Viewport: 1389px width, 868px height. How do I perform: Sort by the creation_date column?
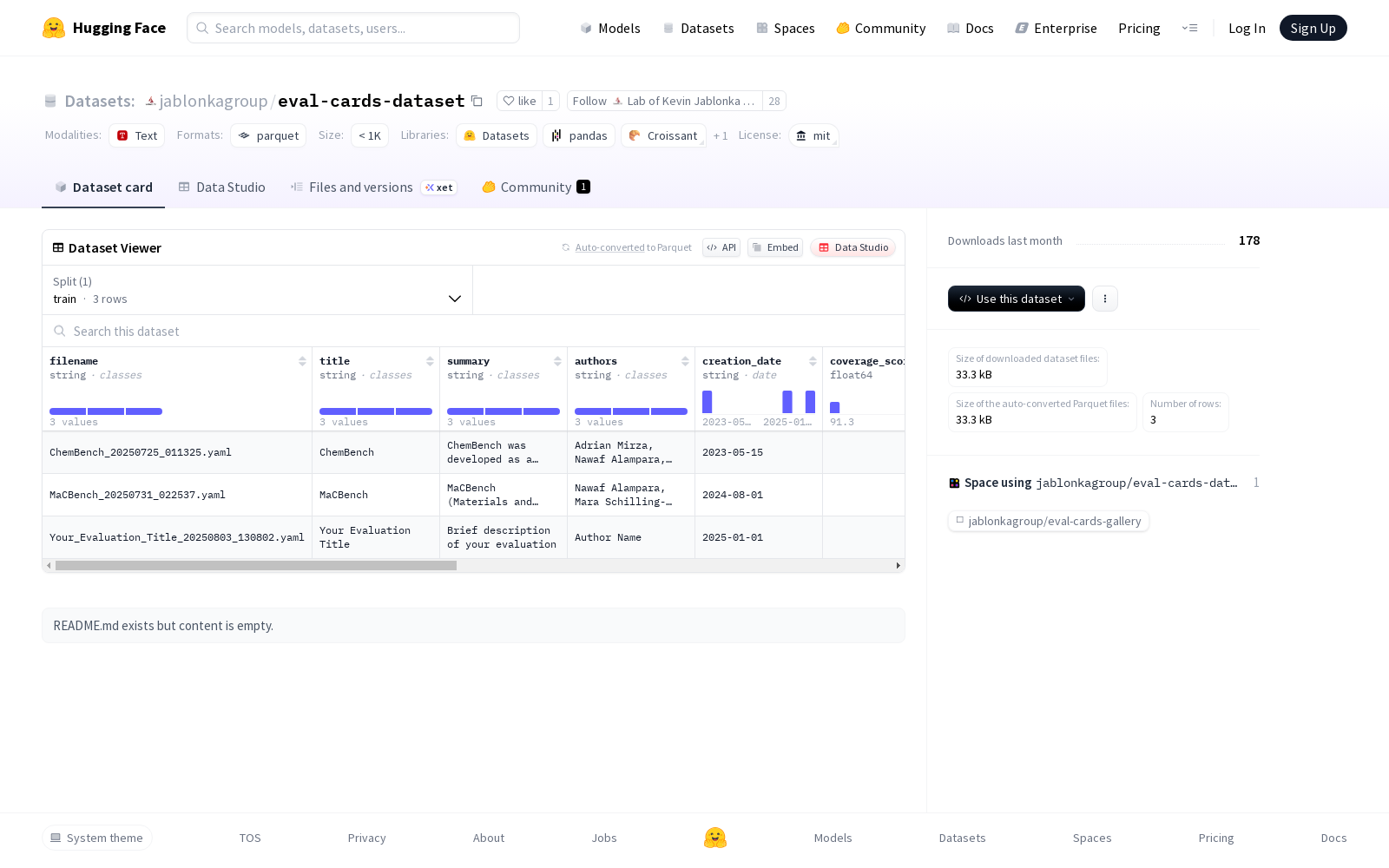coord(813,361)
